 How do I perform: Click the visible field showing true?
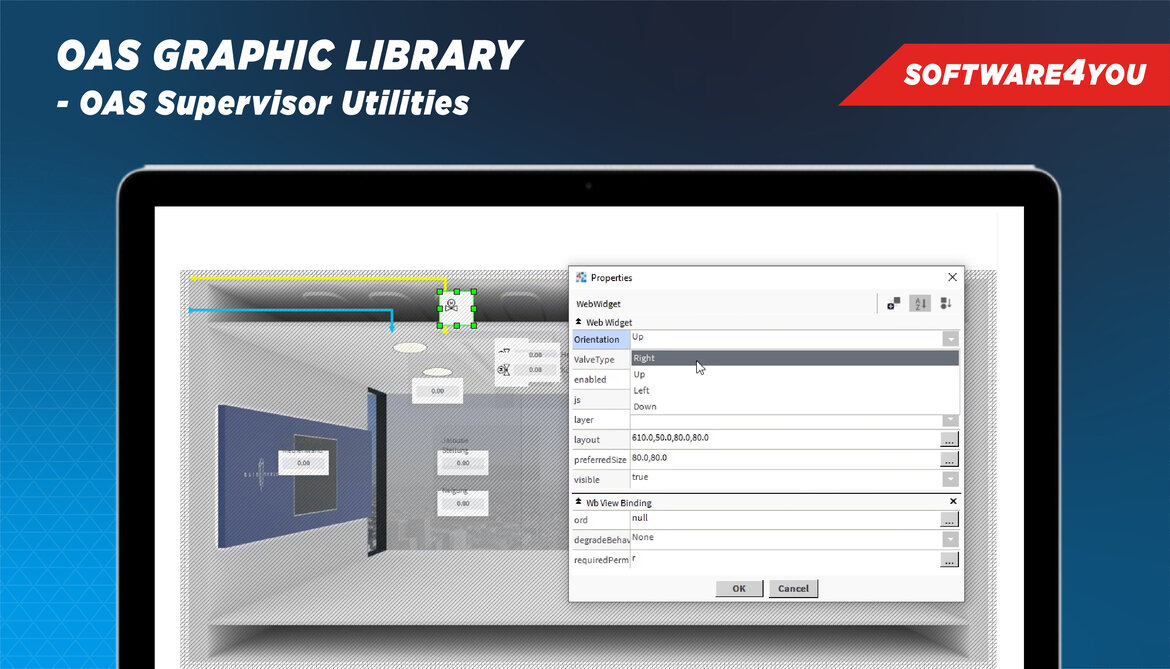786,478
